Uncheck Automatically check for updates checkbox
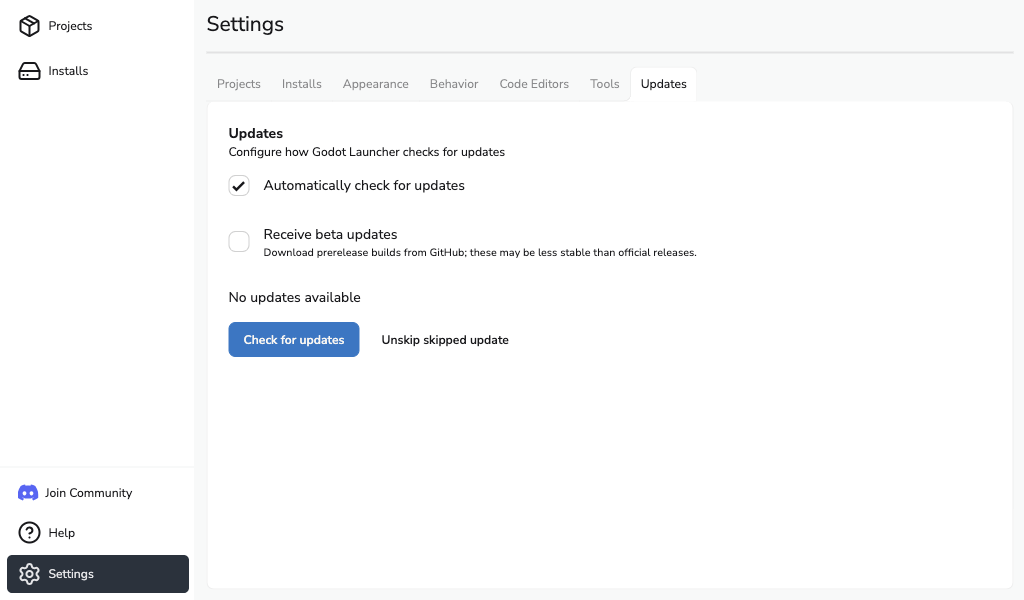The width and height of the screenshot is (1024, 600). 239,185
